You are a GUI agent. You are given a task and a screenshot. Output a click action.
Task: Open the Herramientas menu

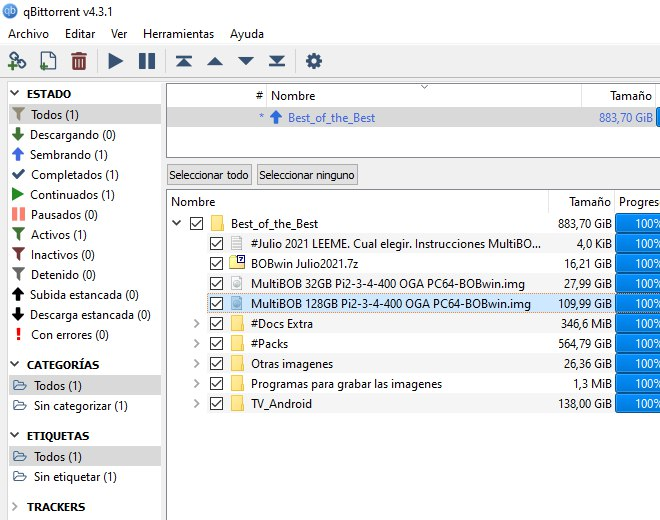coord(178,34)
